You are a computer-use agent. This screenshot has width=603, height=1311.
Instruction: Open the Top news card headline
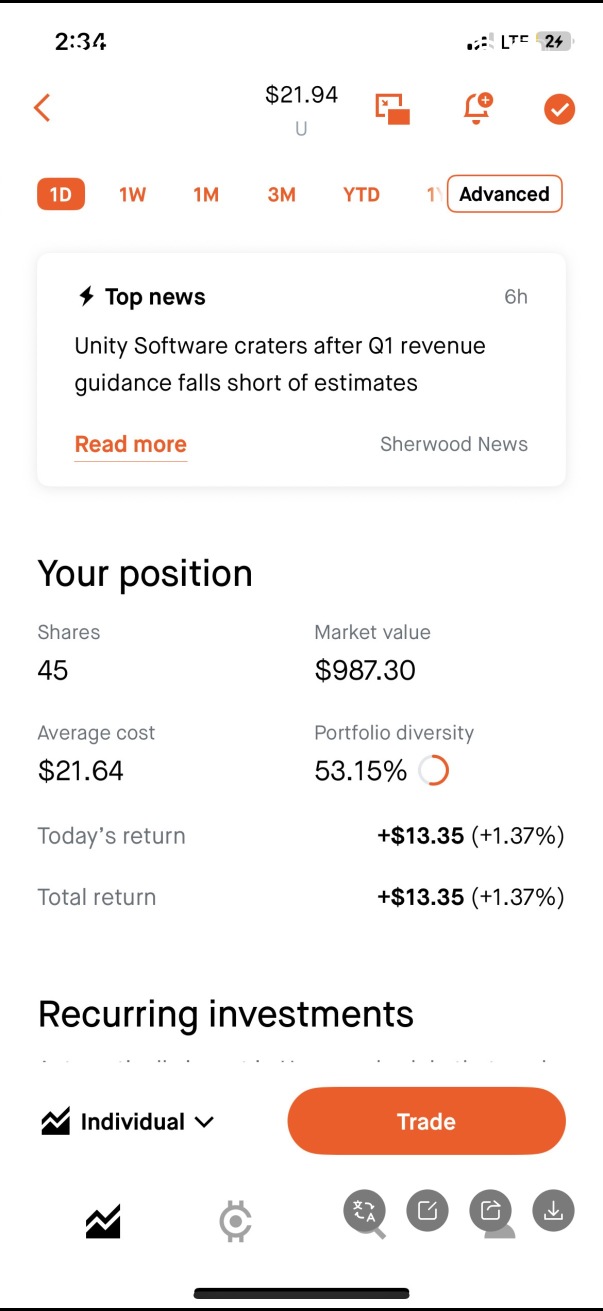click(x=280, y=364)
